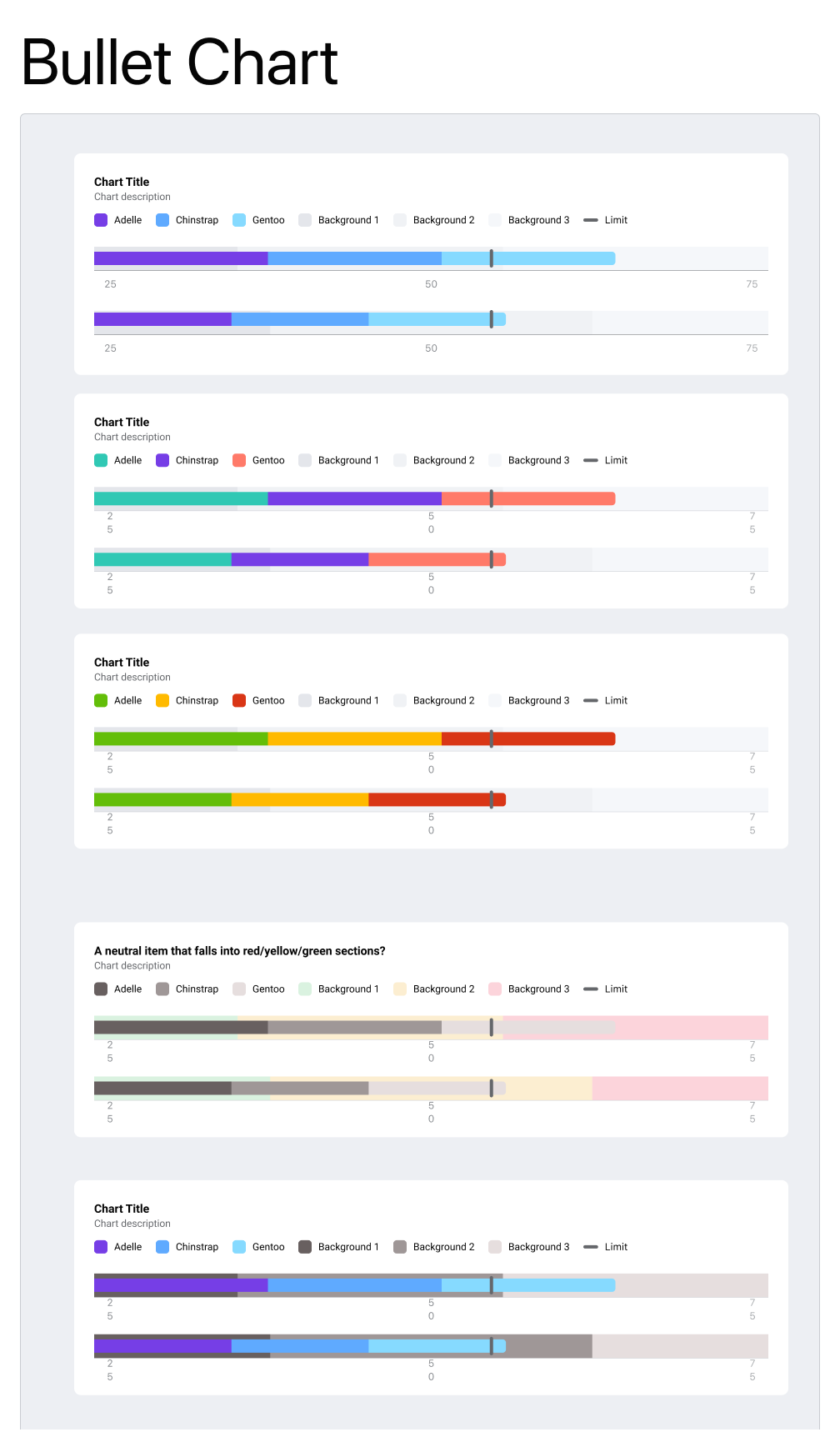Click the limit marker on the longer green-yellow-red bar
The width and height of the screenshot is (840, 1452).
pyautogui.click(x=492, y=739)
